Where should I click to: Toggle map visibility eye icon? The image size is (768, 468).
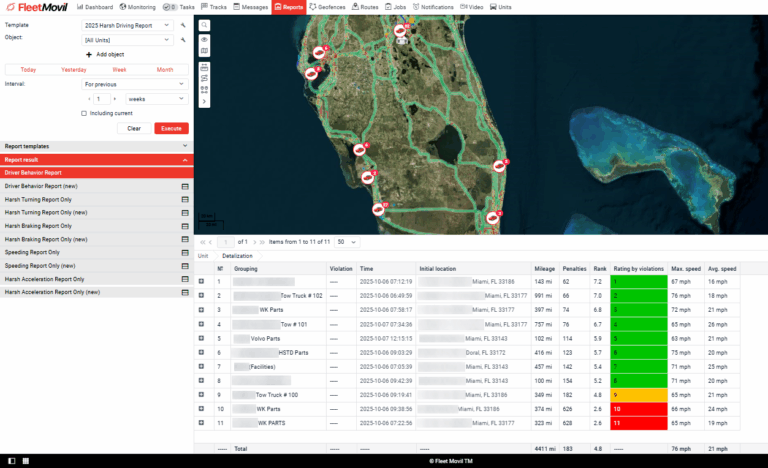[x=204, y=39]
